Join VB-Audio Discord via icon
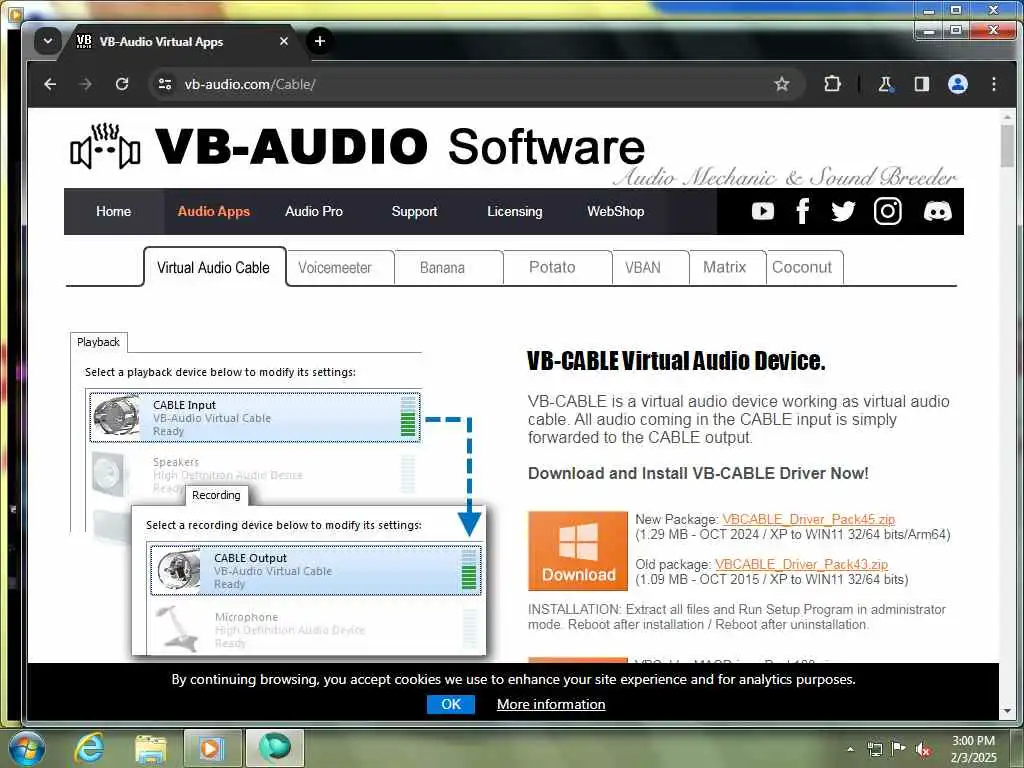The image size is (1024, 768). point(937,211)
